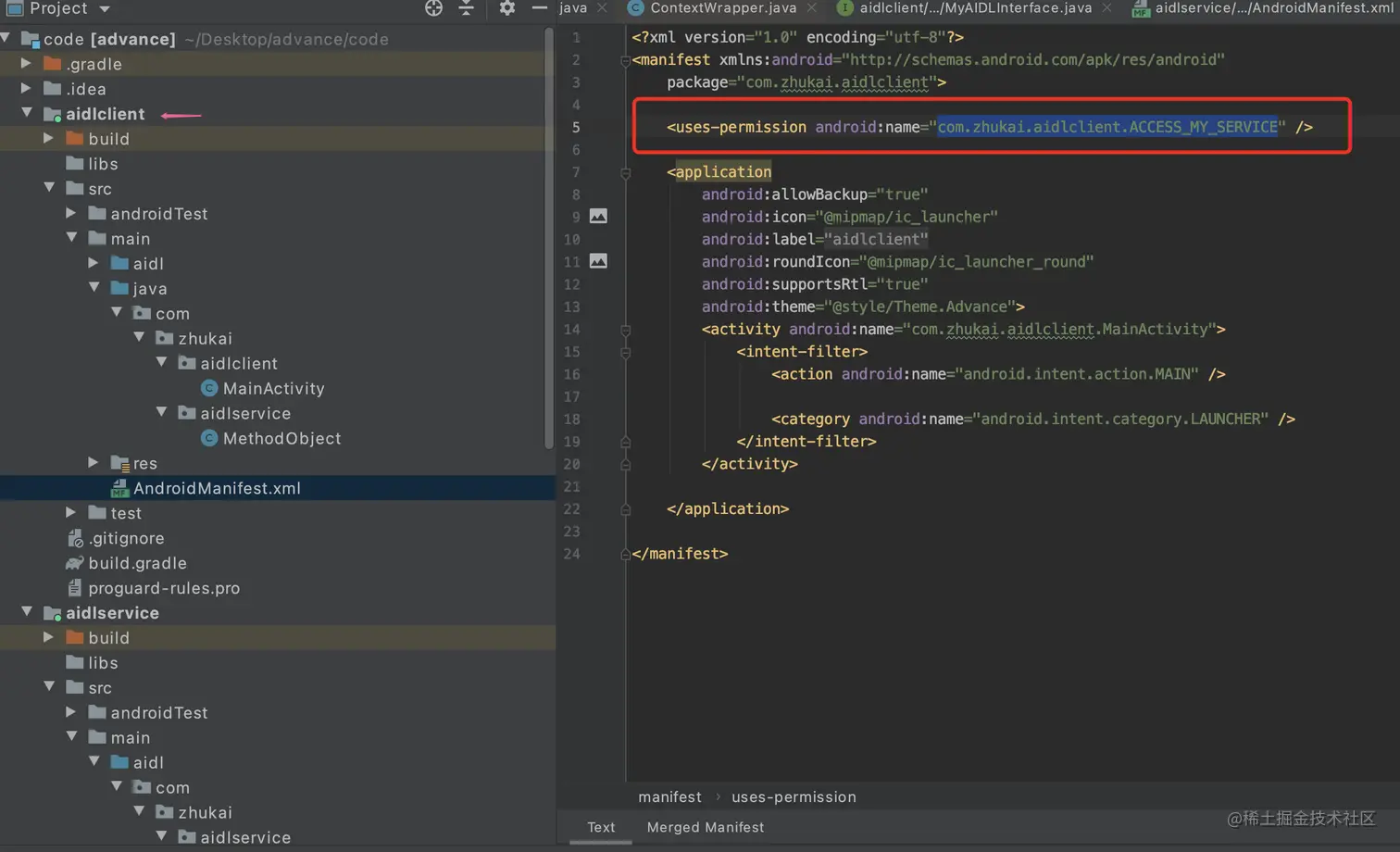Click the android.intent.action.MAIN action line
This screenshot has height=852, width=1400.
pos(998,374)
